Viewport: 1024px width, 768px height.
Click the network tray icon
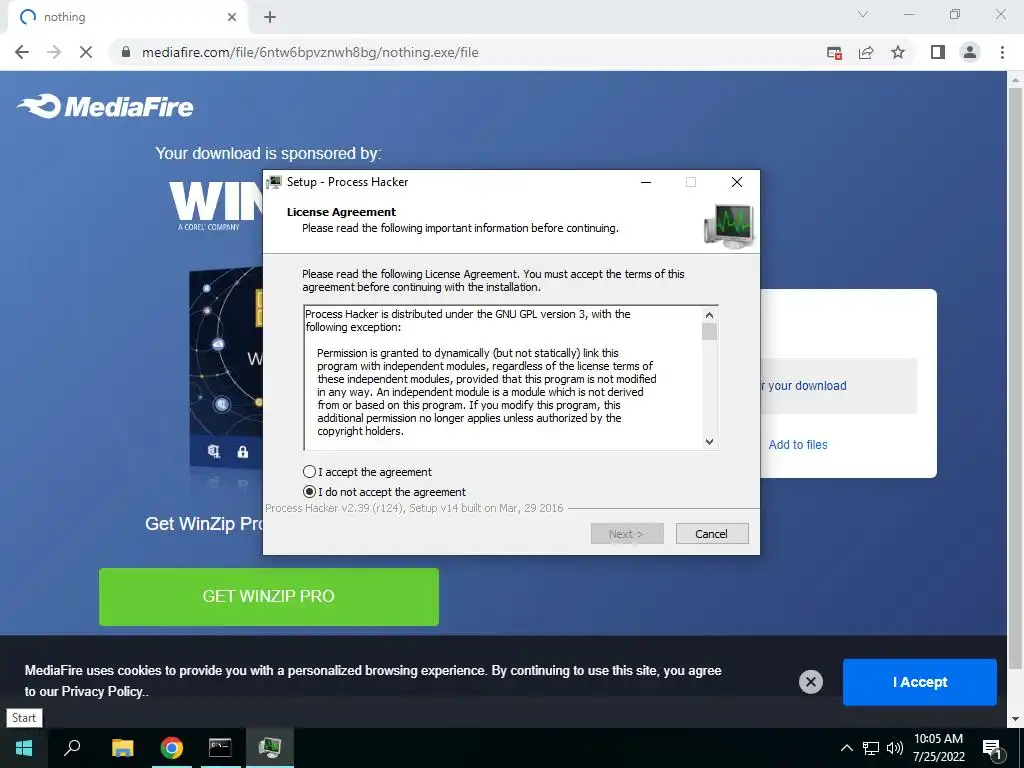871,748
